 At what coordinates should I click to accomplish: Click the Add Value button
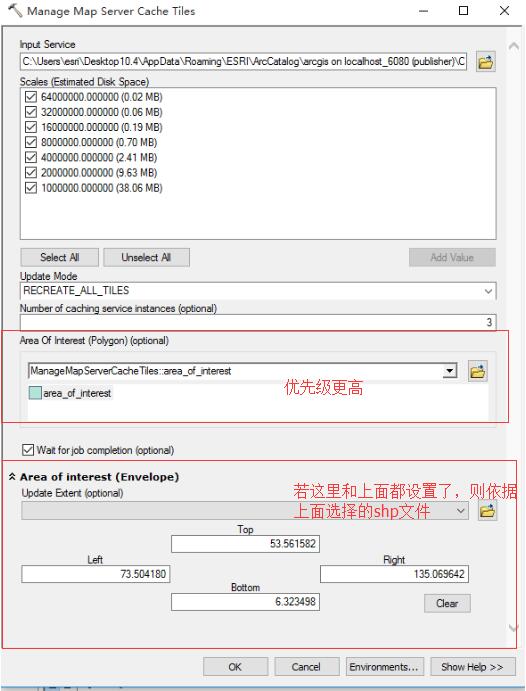[x=452, y=257]
